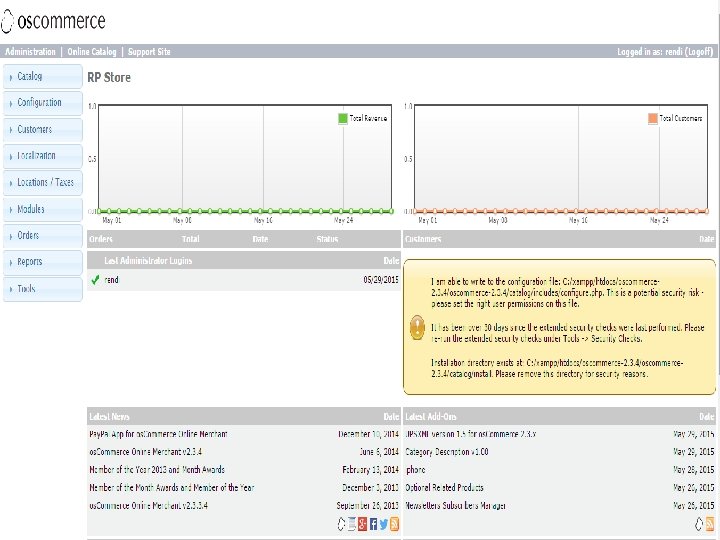Click the green Total Revenue legend swatch

[x=343, y=118]
